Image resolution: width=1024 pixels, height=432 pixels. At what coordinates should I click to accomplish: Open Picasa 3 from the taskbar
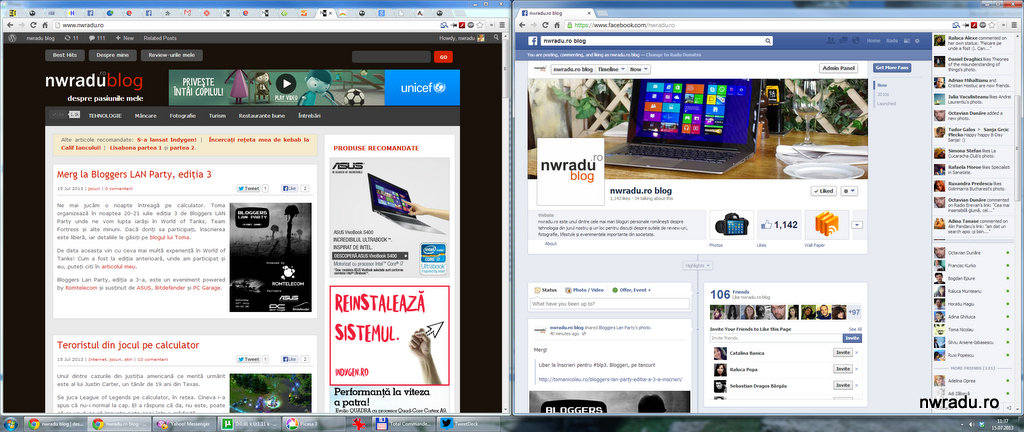(312, 424)
